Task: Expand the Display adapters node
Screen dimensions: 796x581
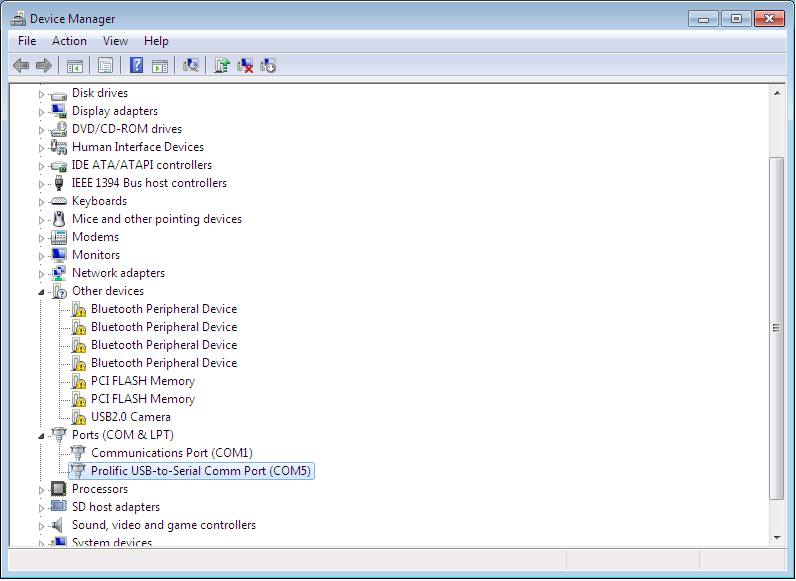Action: pos(42,112)
